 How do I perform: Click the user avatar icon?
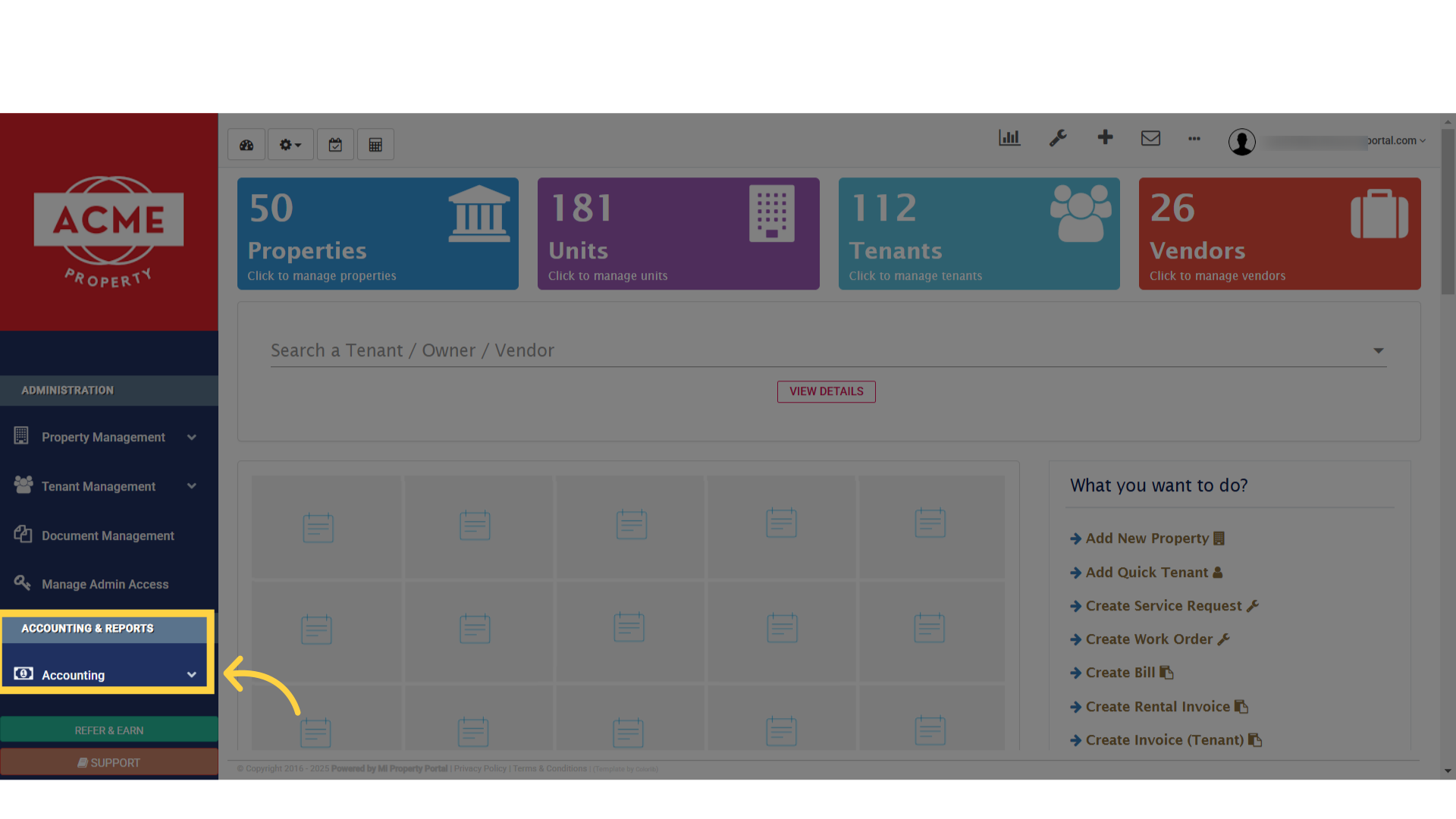coord(1241,142)
